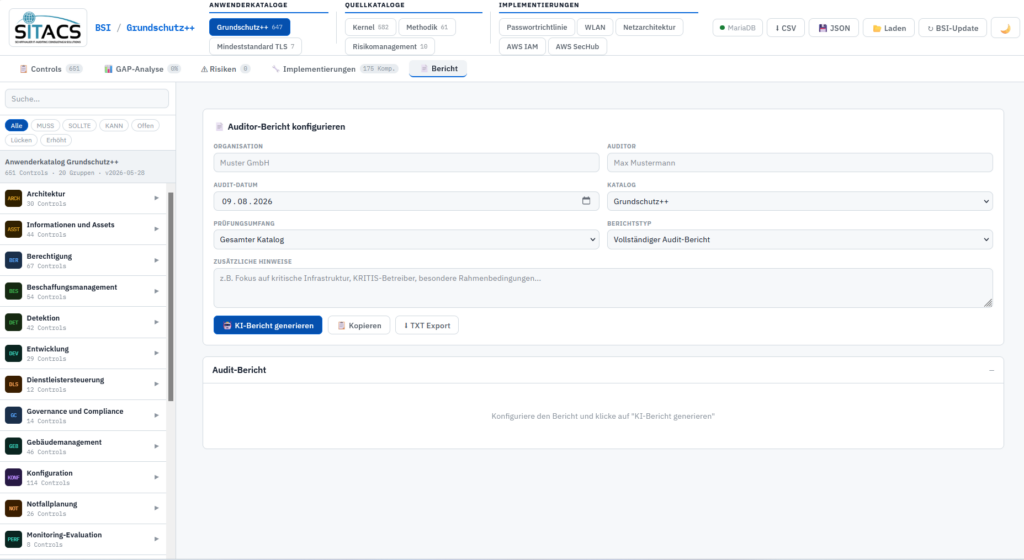Export data with CSV button
The image size is (1024, 560).
(786, 28)
